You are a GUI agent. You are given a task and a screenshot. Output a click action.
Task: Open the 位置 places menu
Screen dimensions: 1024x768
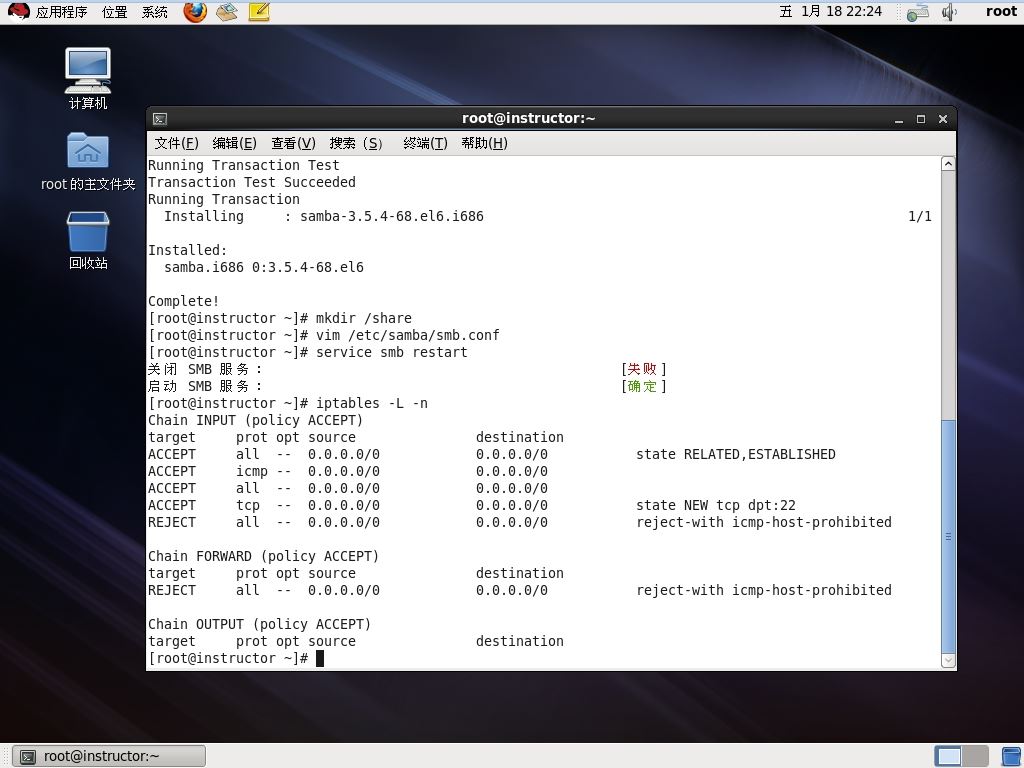coord(115,12)
